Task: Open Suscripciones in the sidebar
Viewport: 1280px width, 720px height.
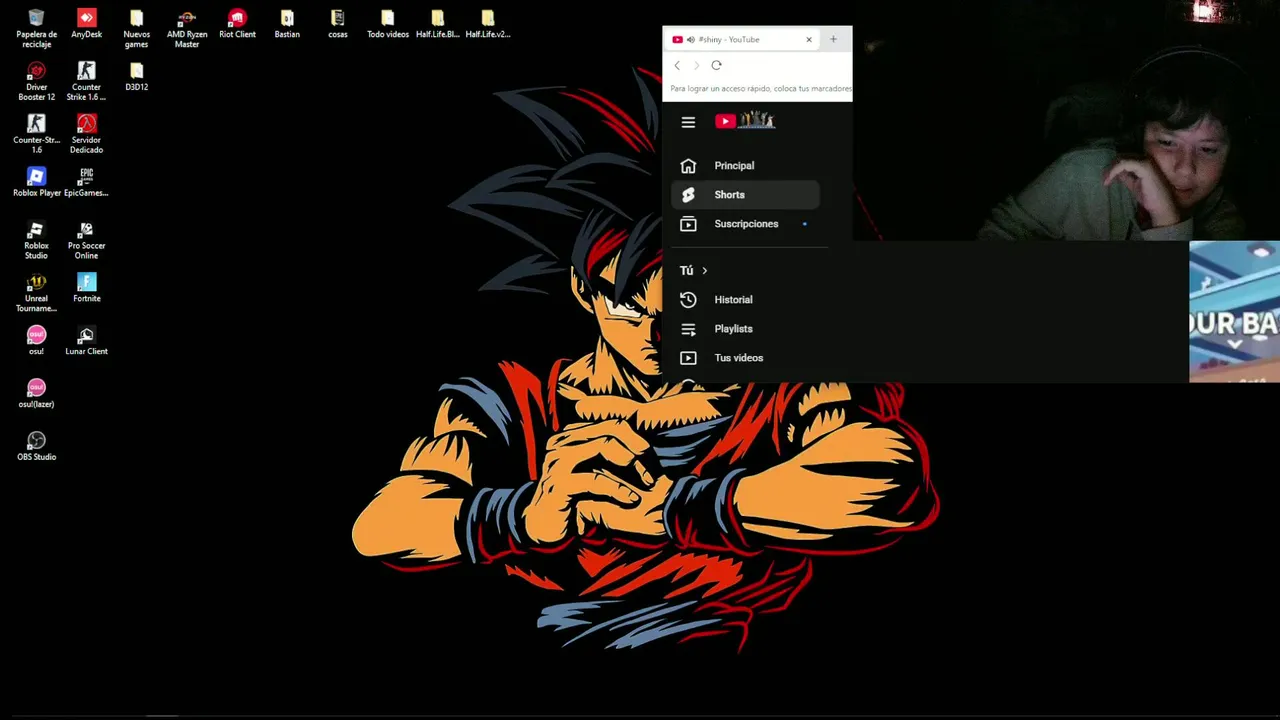Action: pyautogui.click(x=746, y=224)
